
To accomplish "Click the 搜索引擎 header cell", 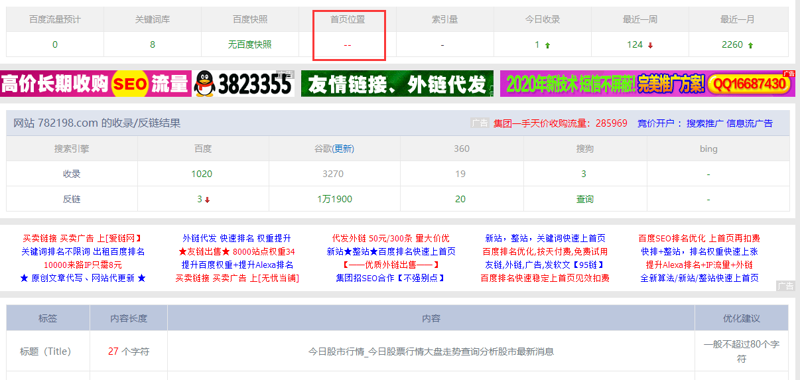I will point(71,149).
